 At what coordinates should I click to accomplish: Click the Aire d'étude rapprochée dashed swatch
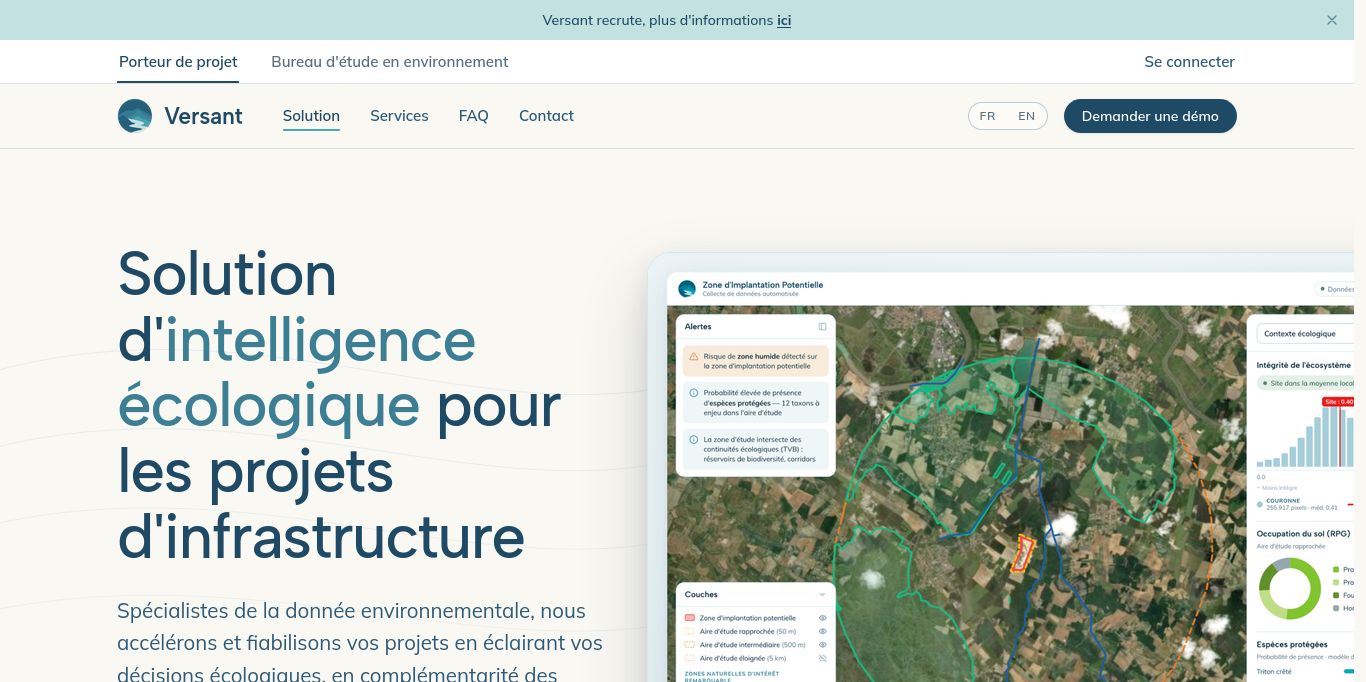(x=689, y=632)
